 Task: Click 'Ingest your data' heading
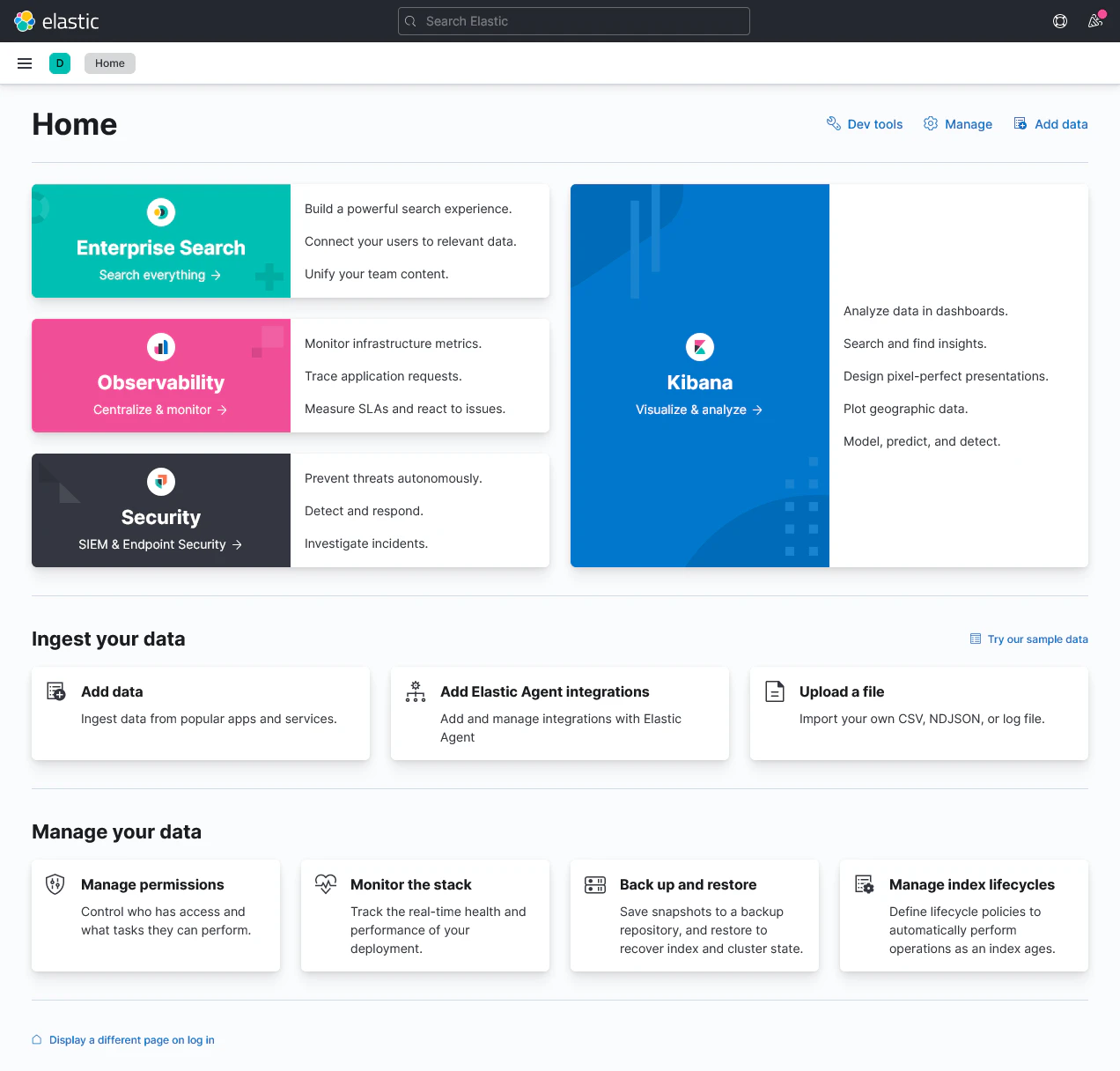click(x=108, y=639)
